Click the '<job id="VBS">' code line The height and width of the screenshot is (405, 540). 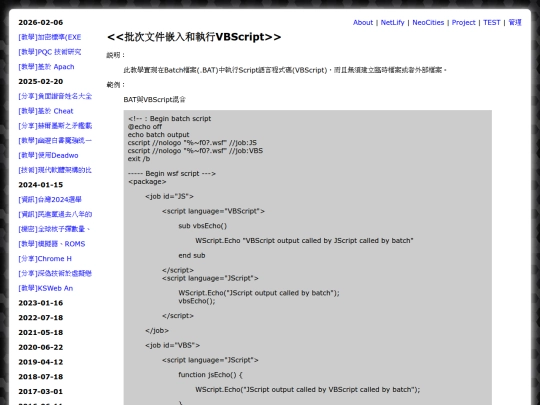click(x=173, y=345)
